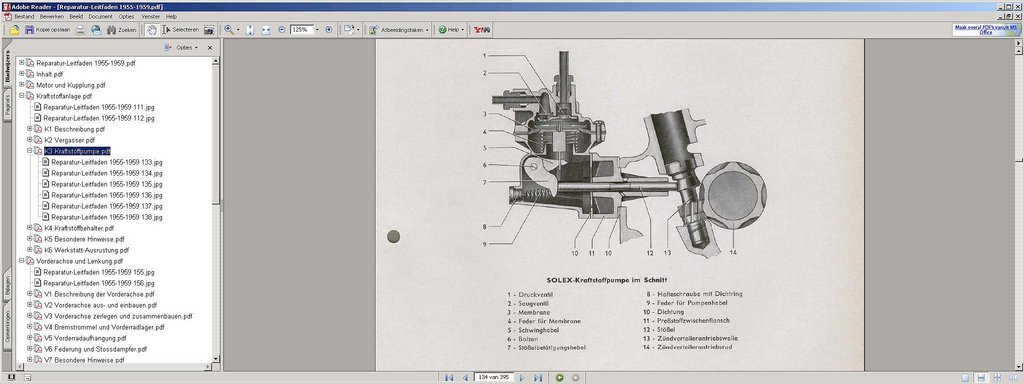The width and height of the screenshot is (1024, 384).
Task: Expand Motor und Kupplung.pdf bookmark
Action: [22, 85]
